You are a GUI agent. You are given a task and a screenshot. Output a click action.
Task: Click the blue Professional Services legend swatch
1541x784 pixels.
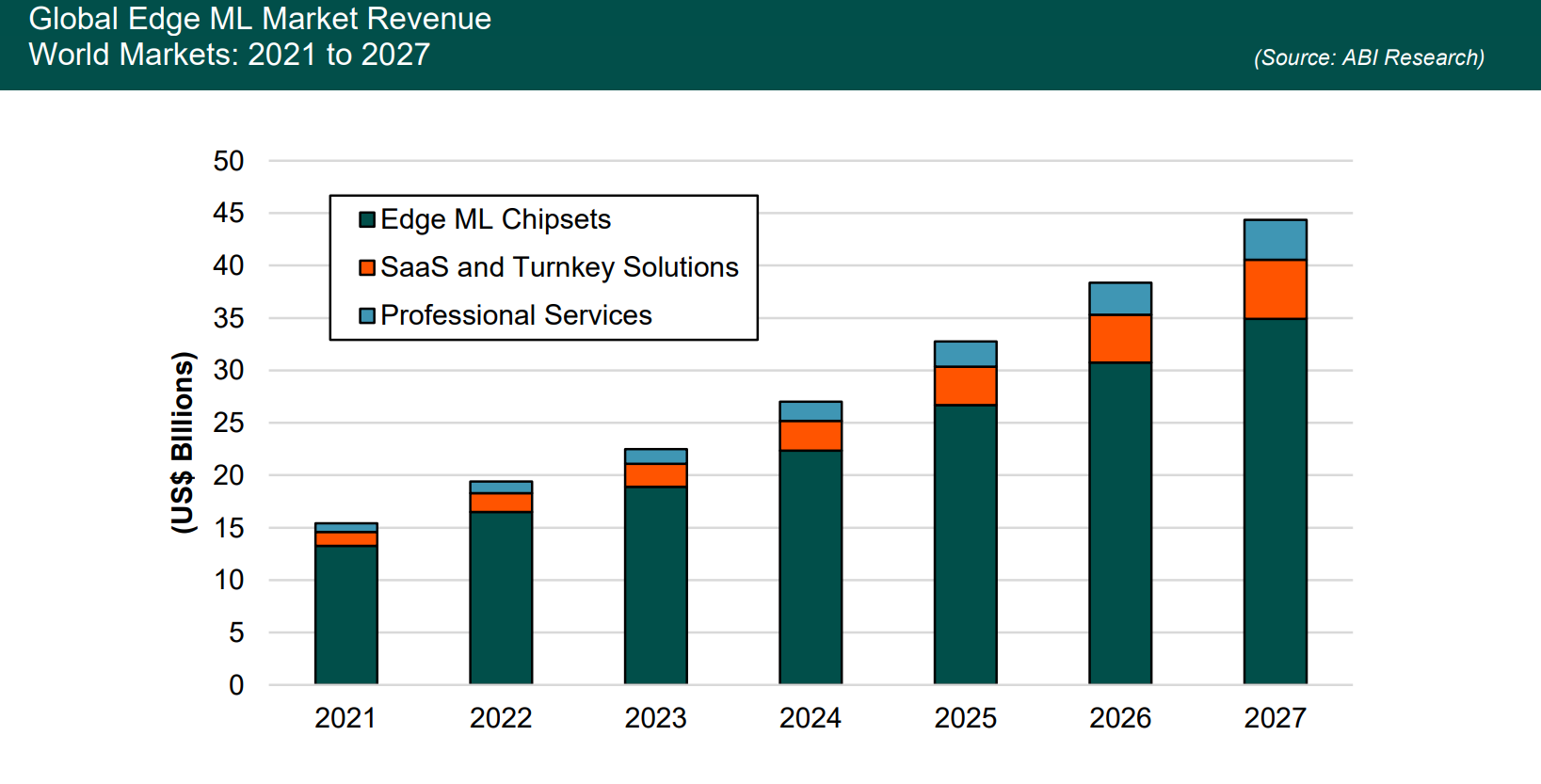tap(367, 316)
